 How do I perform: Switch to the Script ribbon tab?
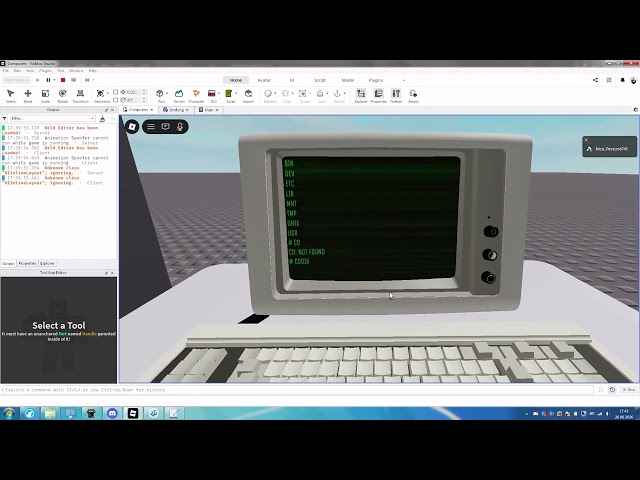(x=320, y=80)
